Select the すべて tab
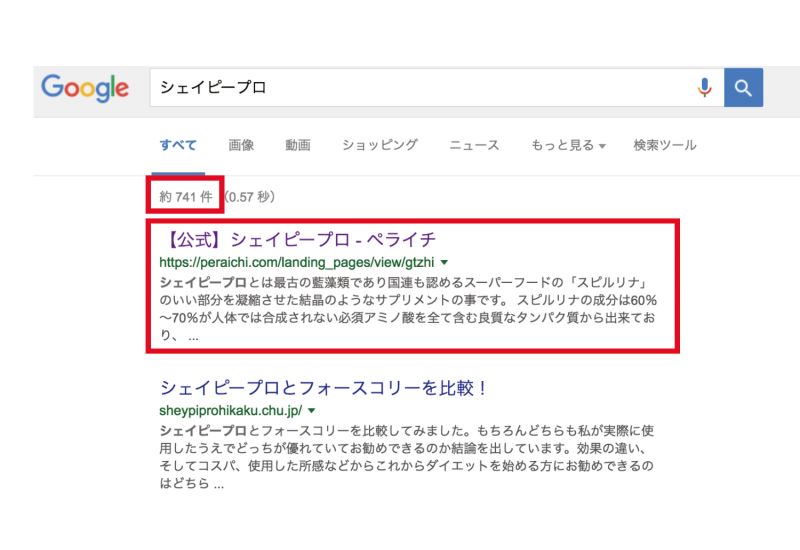The height and width of the screenshot is (550, 800). 178,145
